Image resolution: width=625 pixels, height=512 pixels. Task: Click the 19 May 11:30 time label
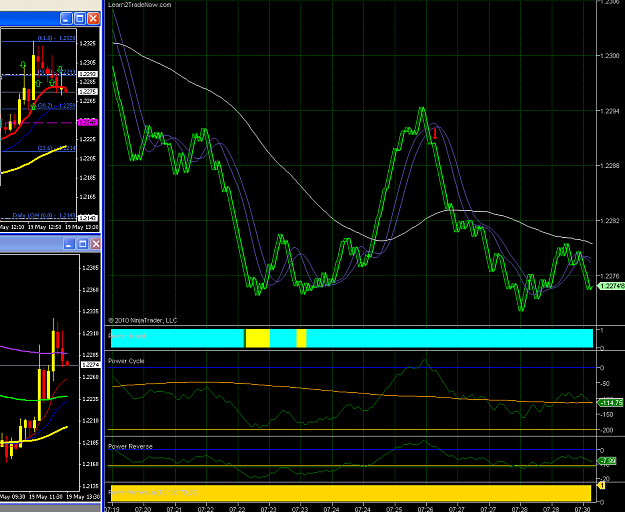tap(48, 497)
